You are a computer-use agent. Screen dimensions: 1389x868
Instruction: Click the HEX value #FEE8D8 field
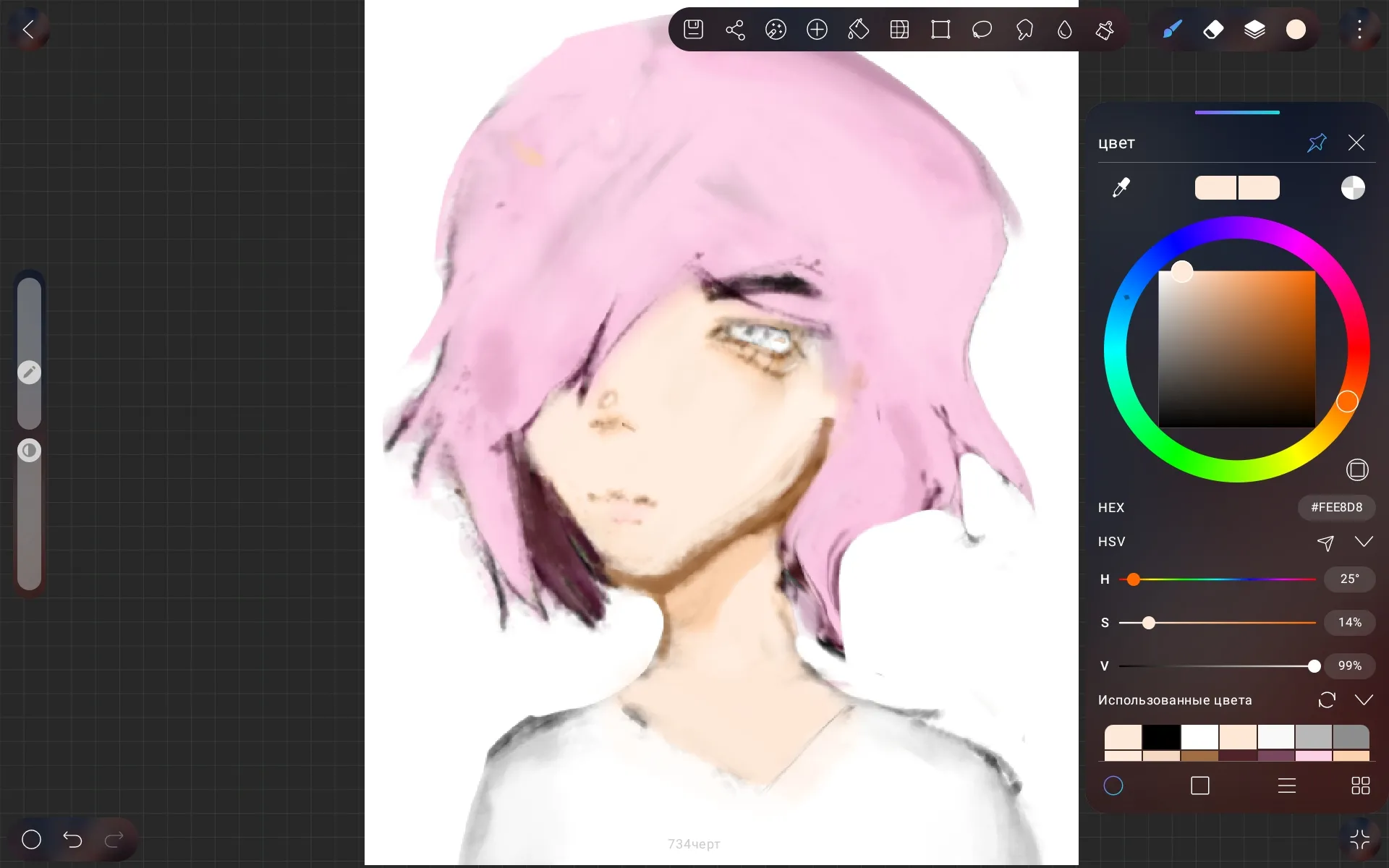tap(1336, 508)
